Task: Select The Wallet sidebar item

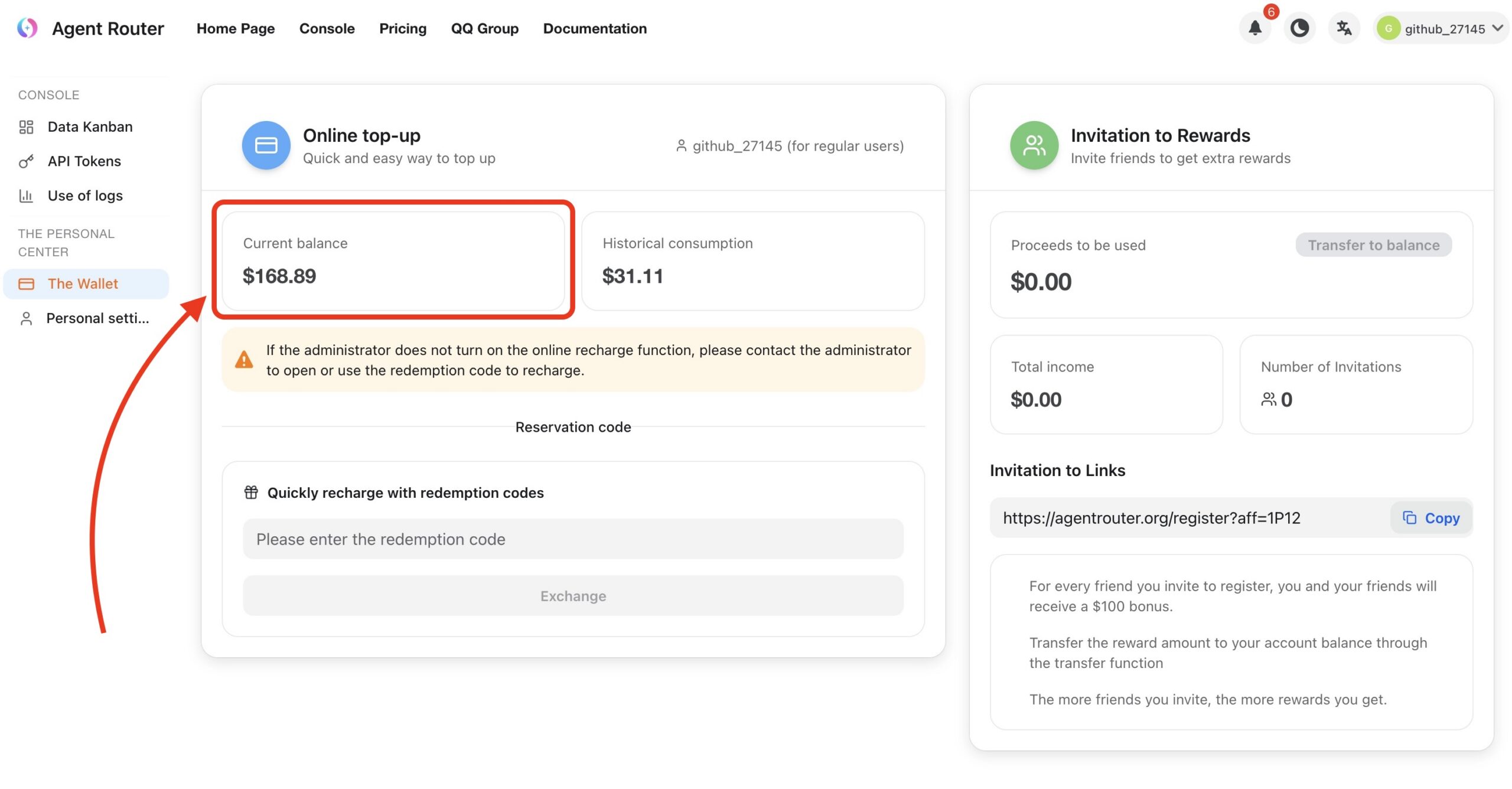Action: tap(83, 283)
